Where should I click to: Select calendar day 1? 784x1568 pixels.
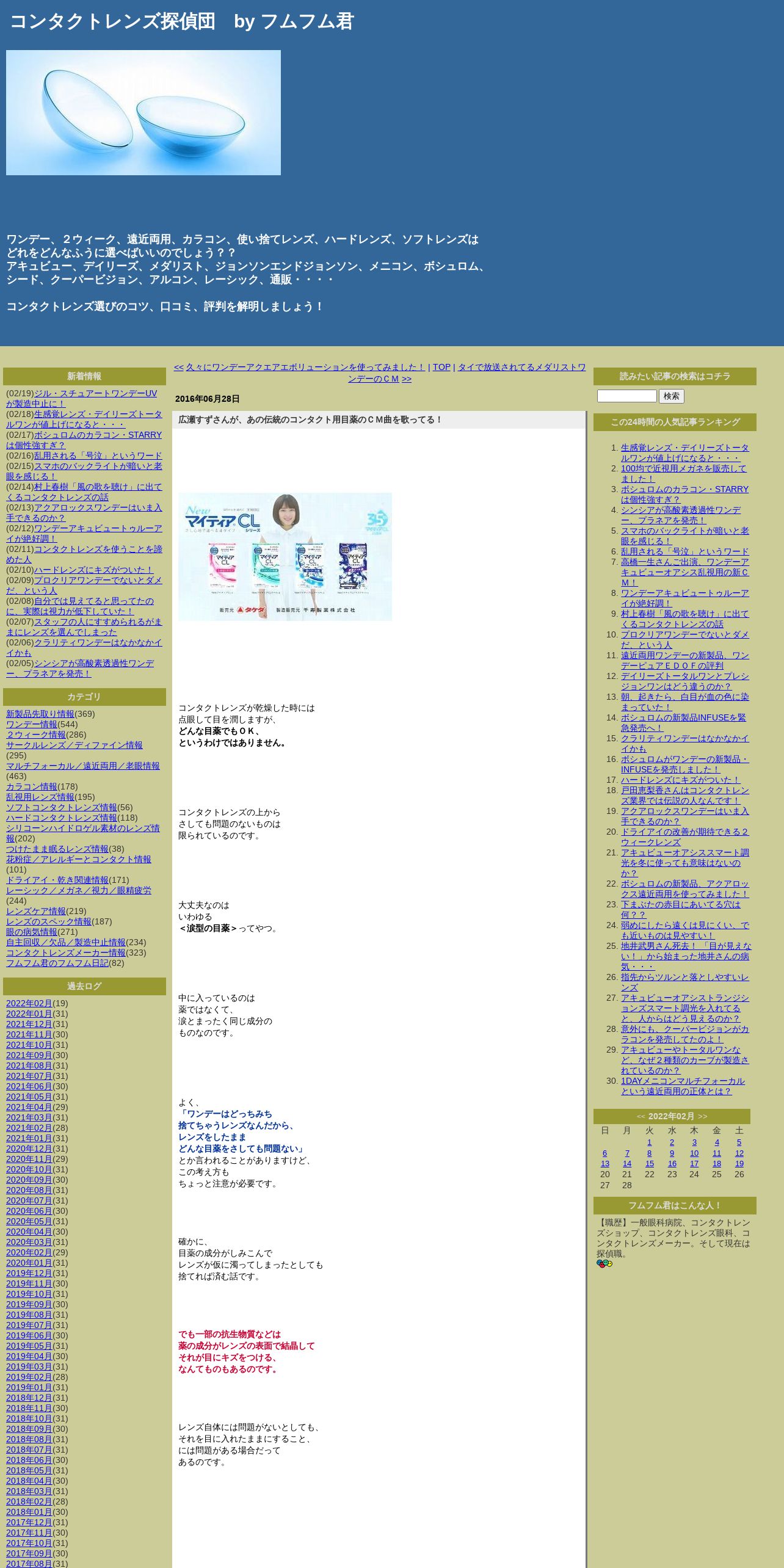coord(649,1142)
